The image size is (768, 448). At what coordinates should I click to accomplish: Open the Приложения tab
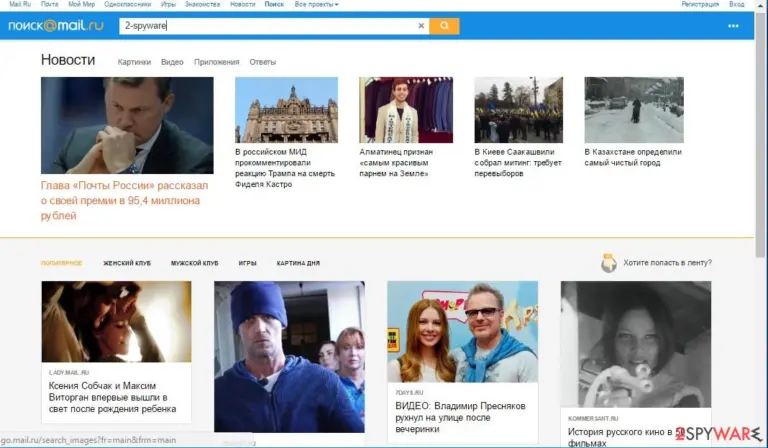(x=216, y=62)
